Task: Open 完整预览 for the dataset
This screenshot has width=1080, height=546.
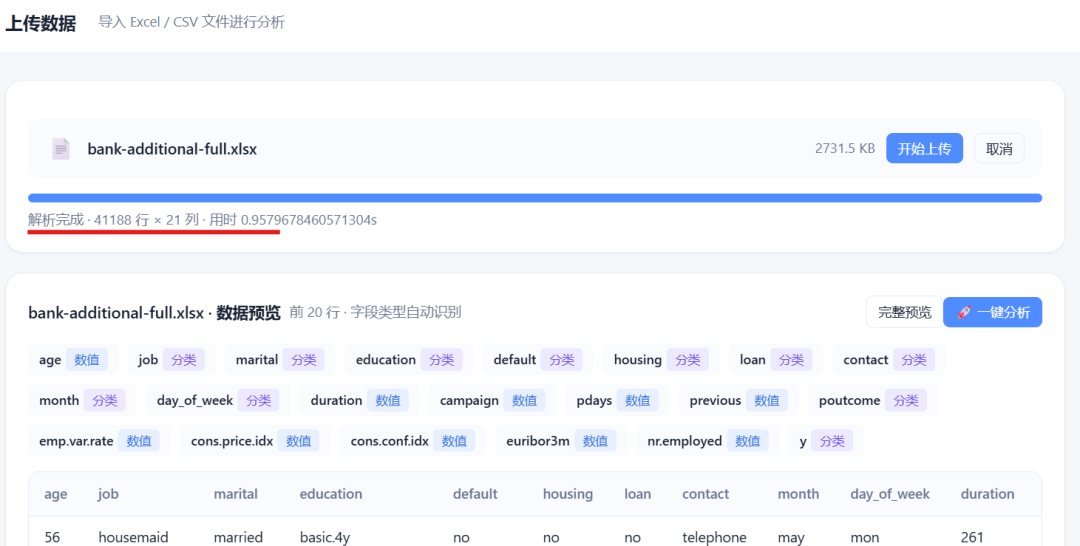Action: click(904, 313)
